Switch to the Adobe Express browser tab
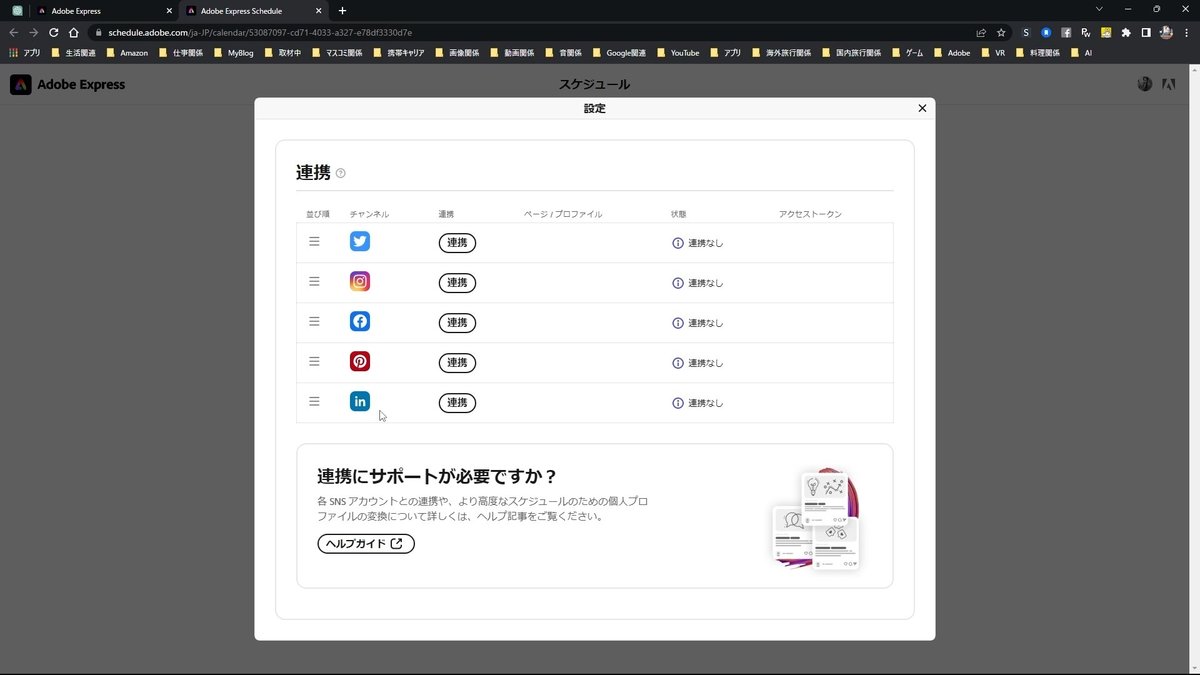1200x675 pixels. point(103,11)
